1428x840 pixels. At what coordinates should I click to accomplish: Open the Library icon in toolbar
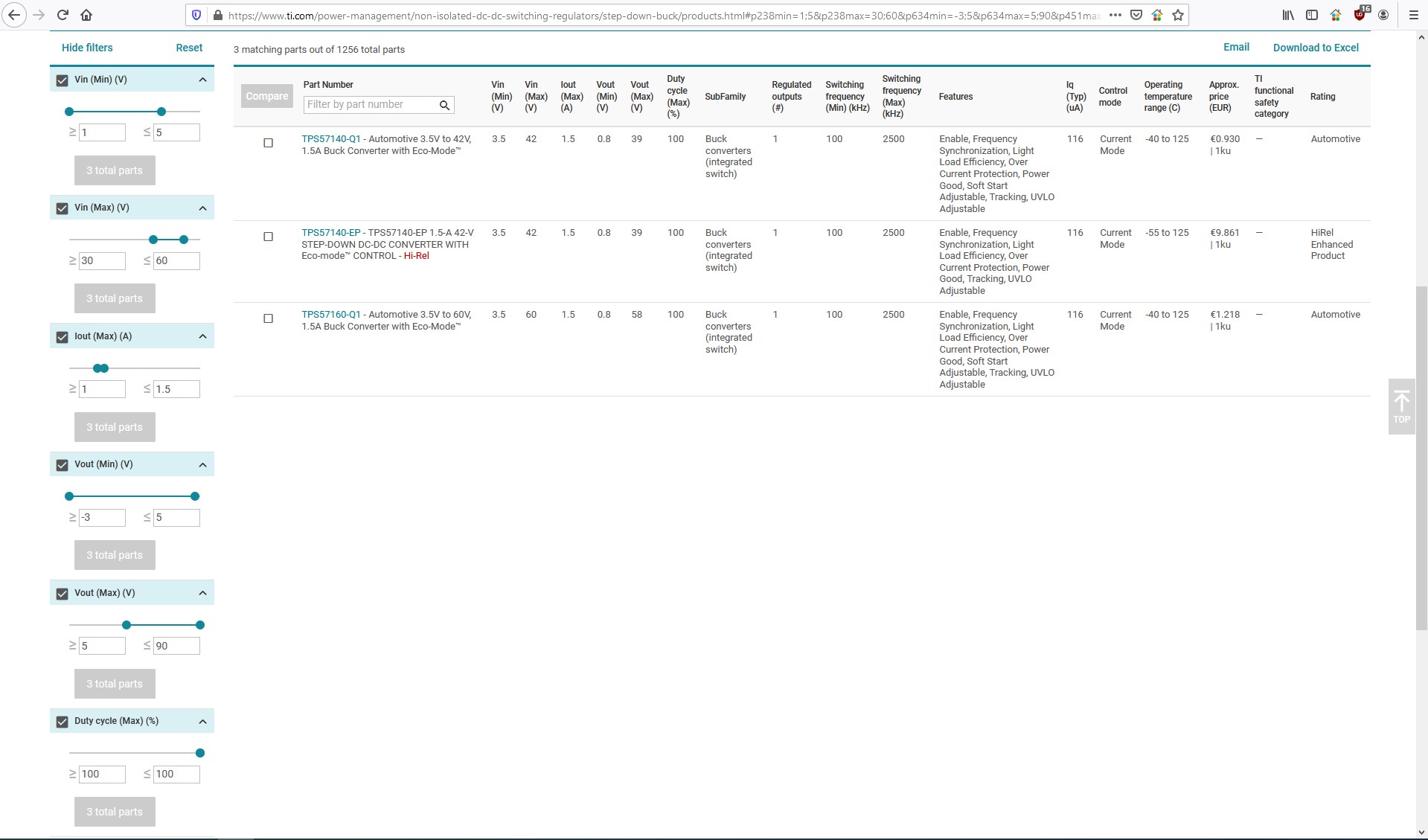[1288, 15]
